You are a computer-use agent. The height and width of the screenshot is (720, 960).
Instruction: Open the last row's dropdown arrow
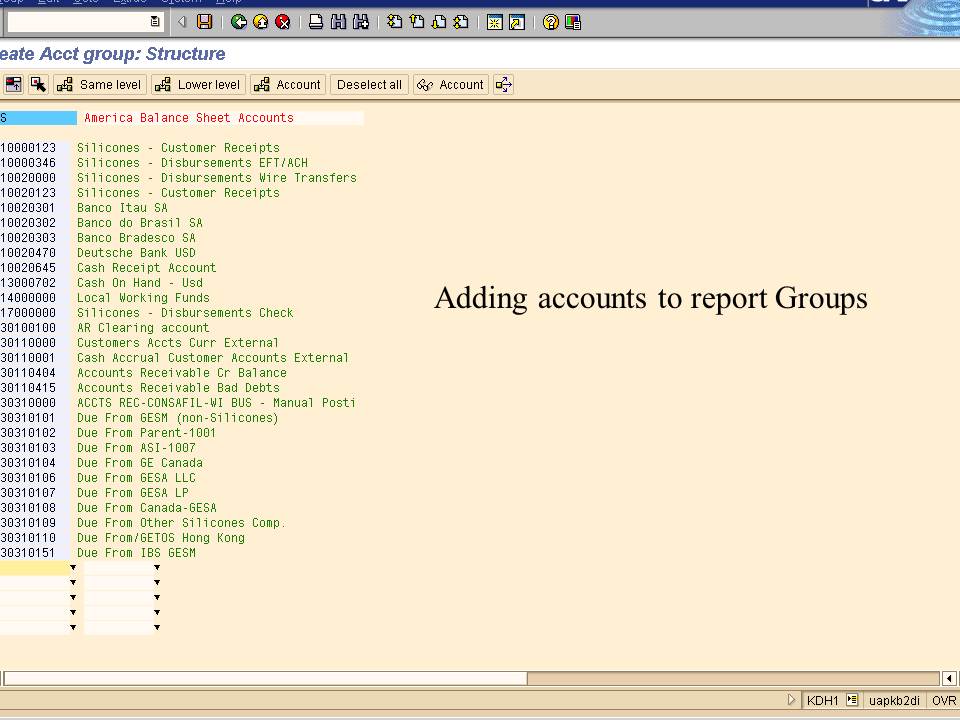pyautogui.click(x=73, y=627)
